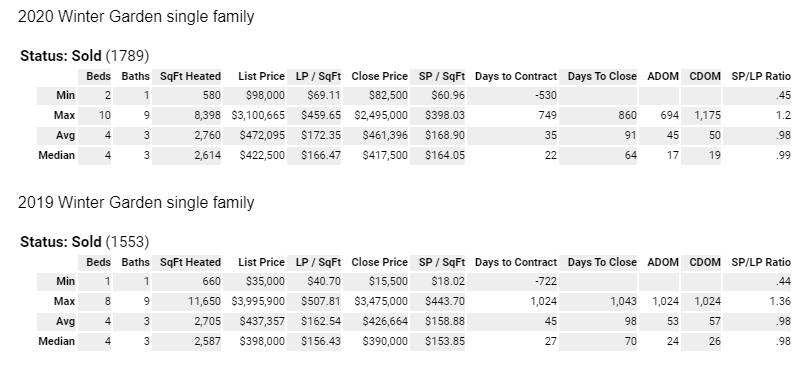The height and width of the screenshot is (376, 807).
Task: Select the 2020 max list price $3,100,665
Action: click(x=258, y=115)
